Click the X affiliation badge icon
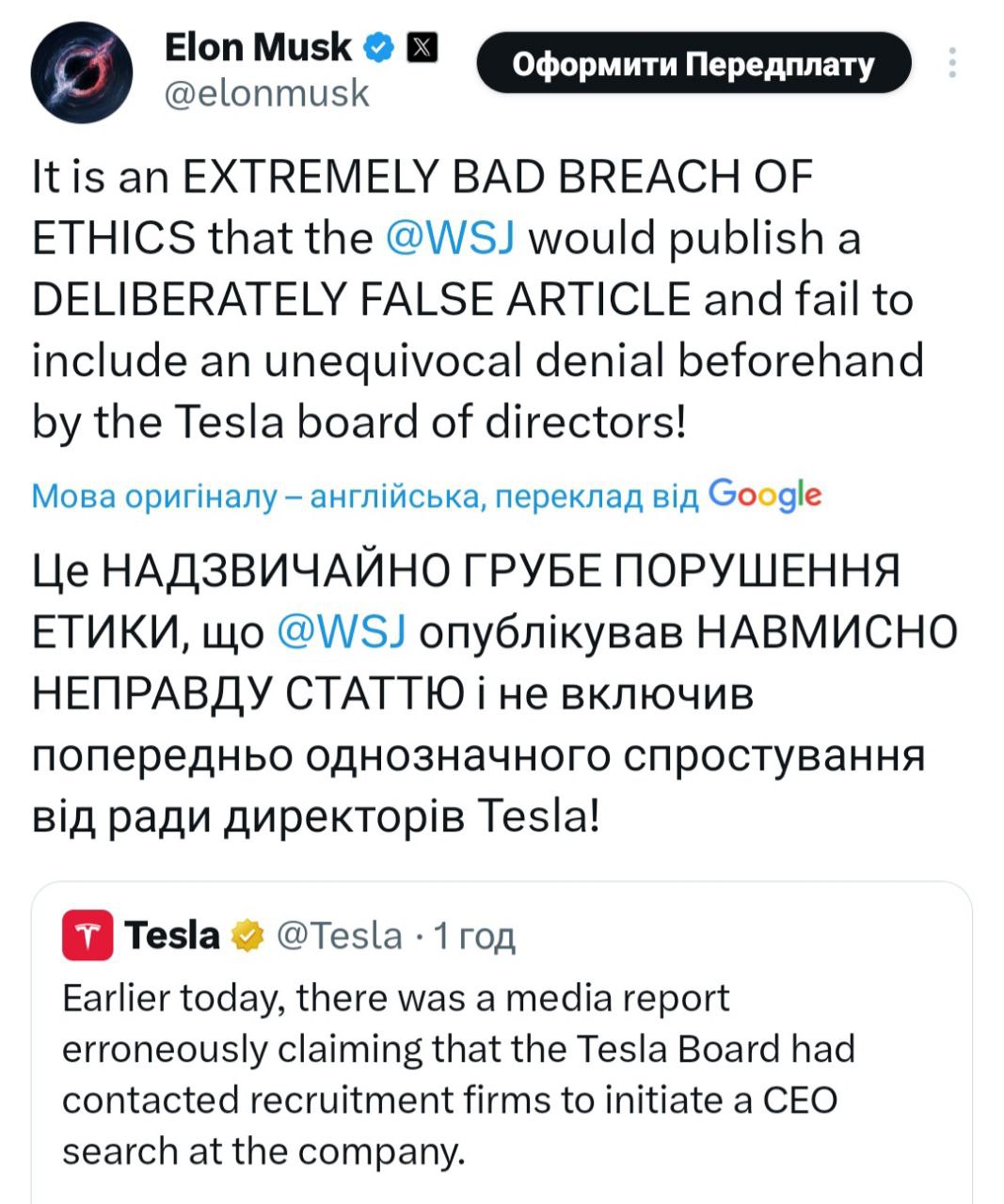Screen dimensions: 1004x1204 [x=421, y=48]
